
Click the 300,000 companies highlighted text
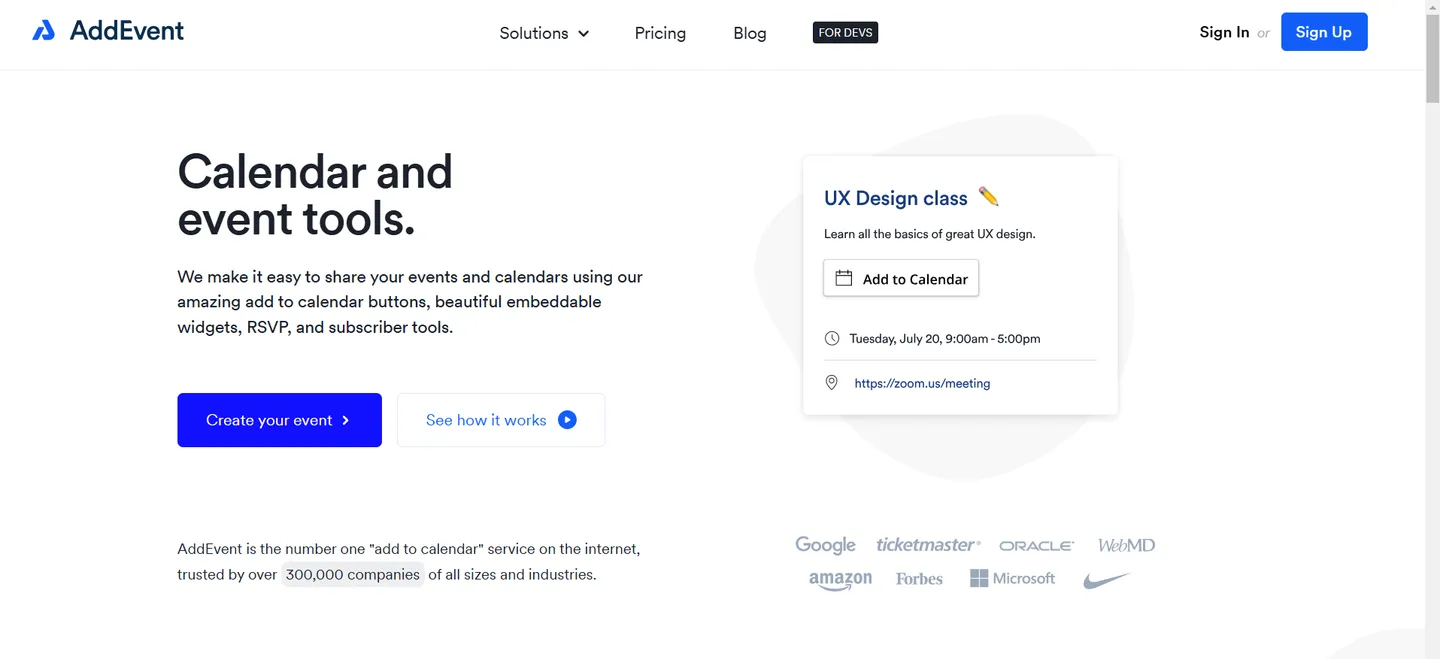click(352, 575)
